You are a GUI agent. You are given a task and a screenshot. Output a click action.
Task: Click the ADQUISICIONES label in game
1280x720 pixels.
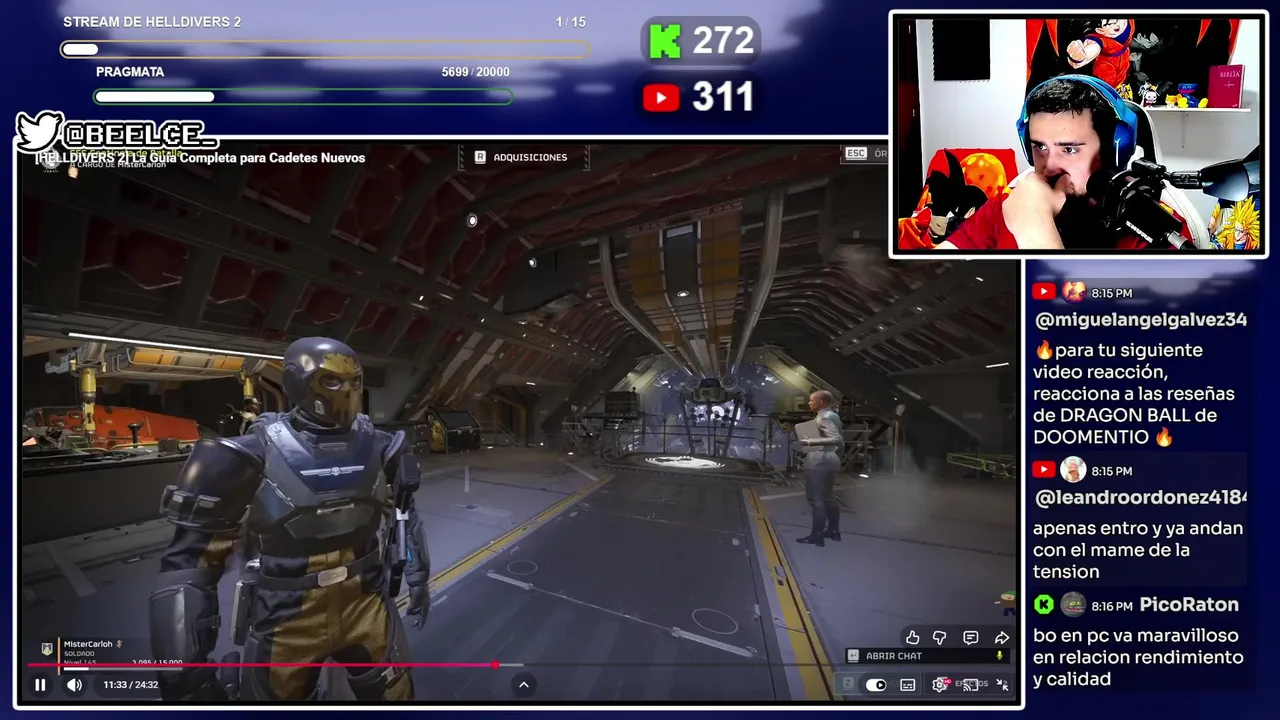tap(530, 157)
